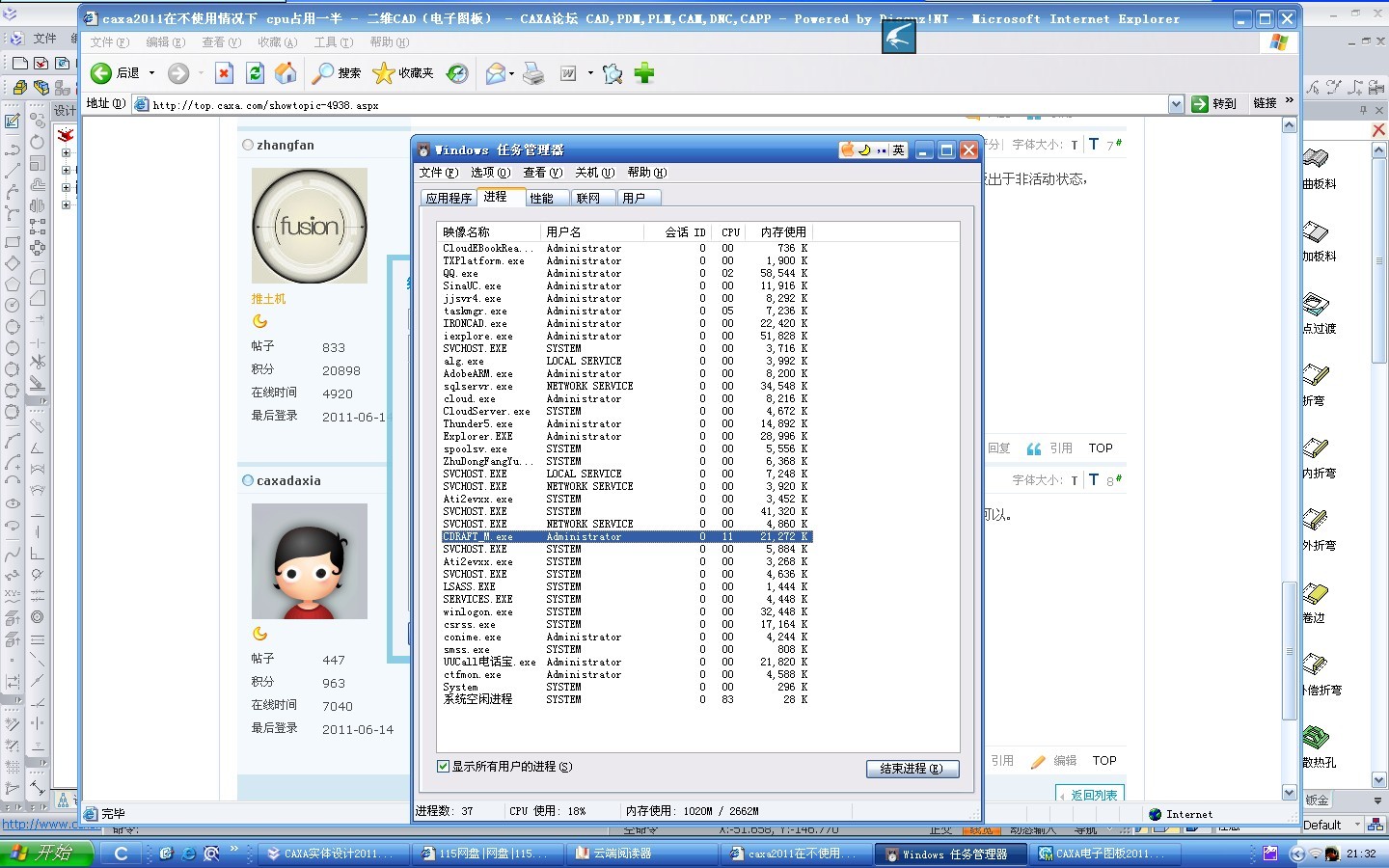1389x868 pixels.
Task: Click the 开始 Start button
Action: click(x=46, y=853)
